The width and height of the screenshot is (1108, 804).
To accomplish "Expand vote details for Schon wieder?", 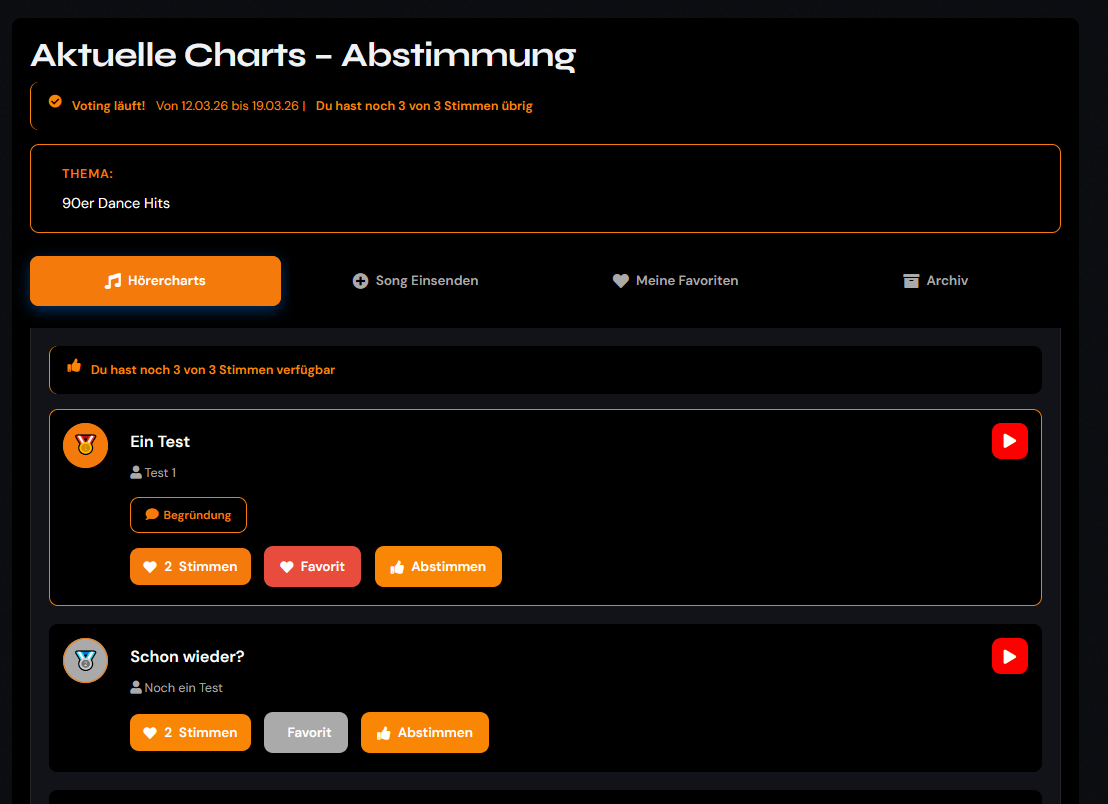I will pyautogui.click(x=190, y=732).
